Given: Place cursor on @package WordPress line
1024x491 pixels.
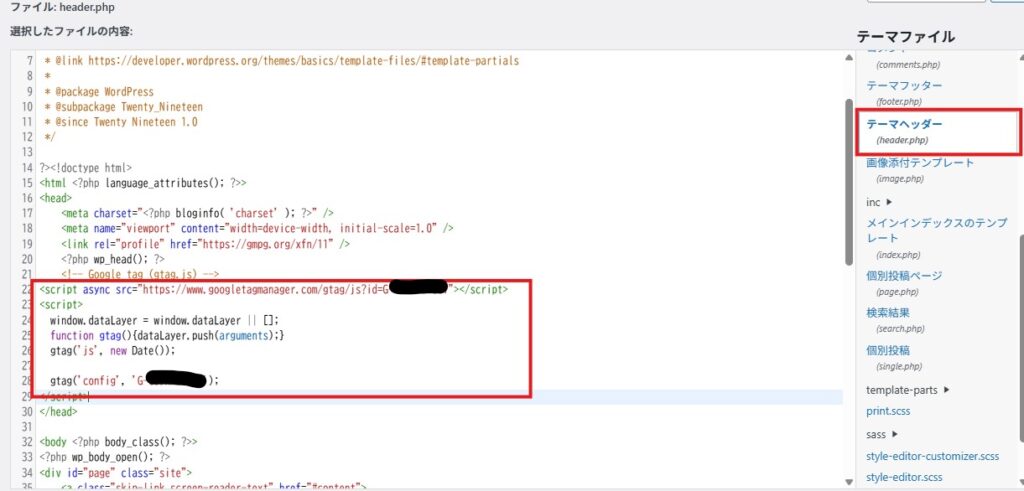Looking at the screenshot, I should pos(99,91).
